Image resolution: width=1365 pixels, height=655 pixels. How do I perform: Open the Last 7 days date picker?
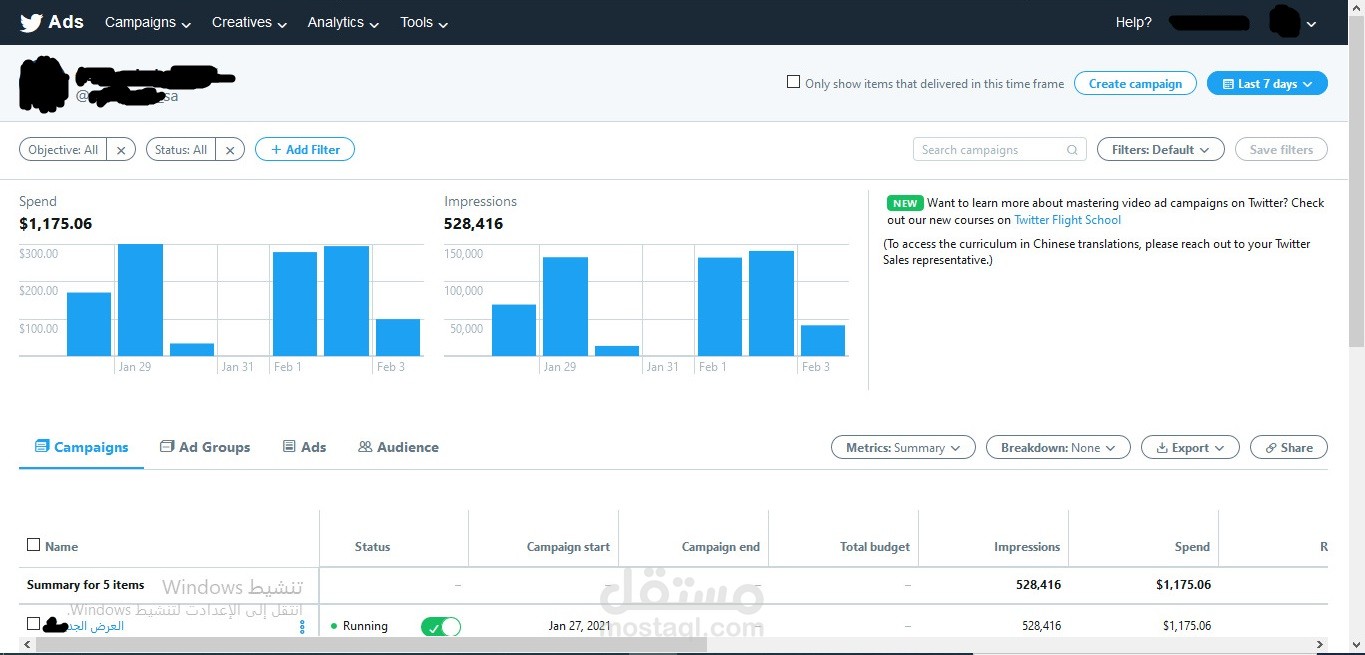[1267, 83]
